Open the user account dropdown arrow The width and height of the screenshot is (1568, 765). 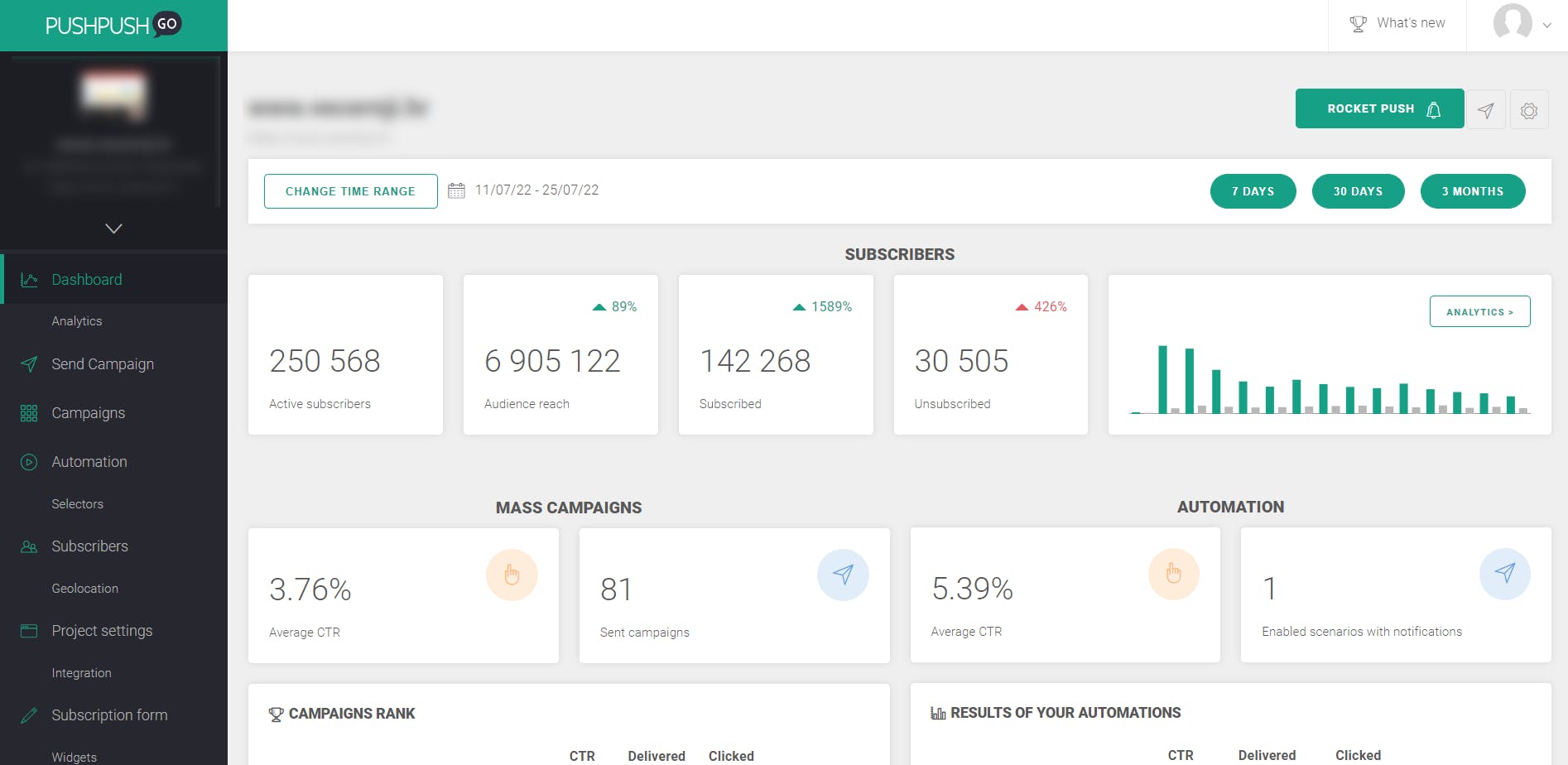point(1546,26)
